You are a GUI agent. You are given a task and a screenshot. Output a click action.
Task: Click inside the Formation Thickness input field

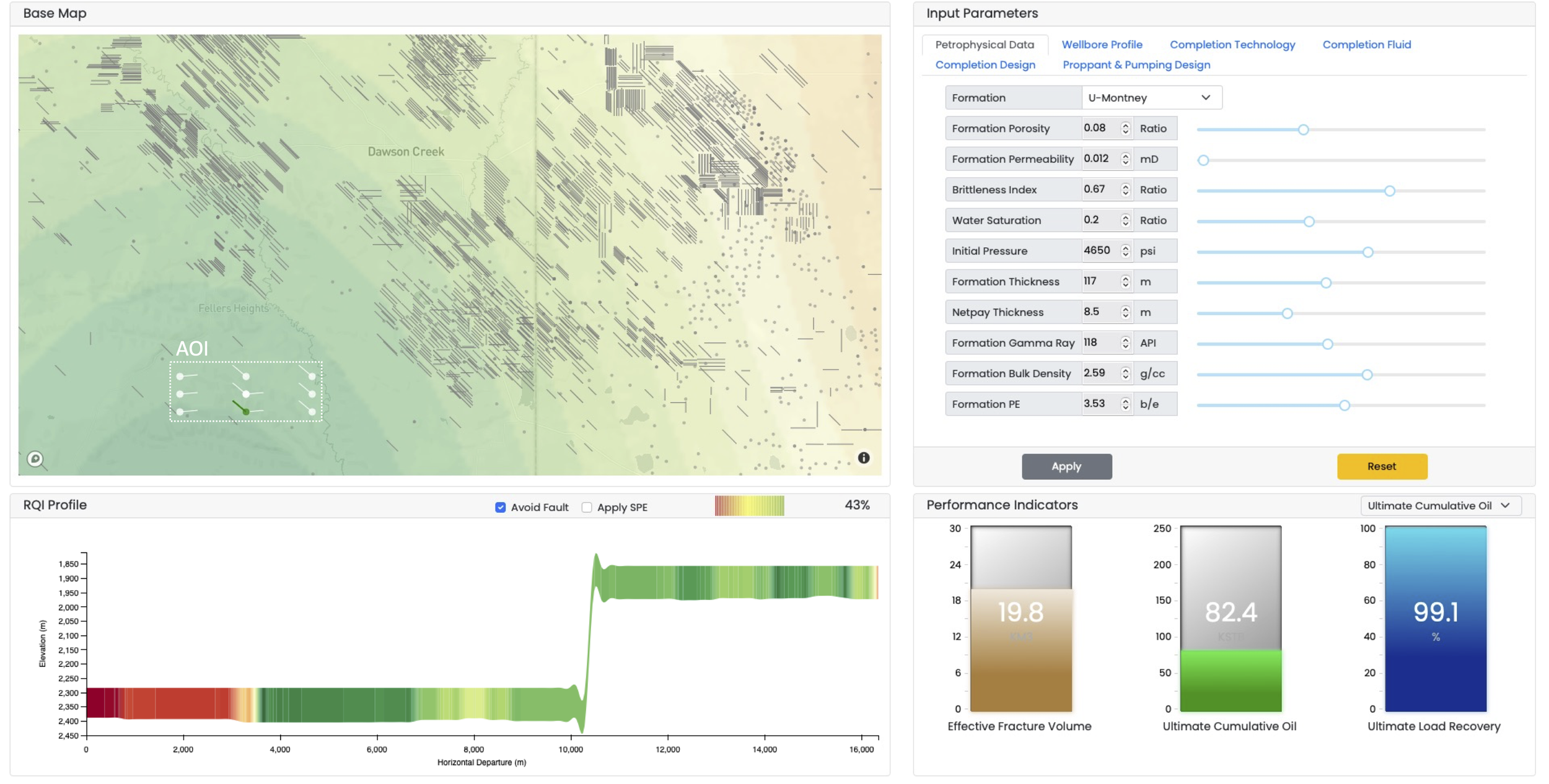coord(1100,281)
